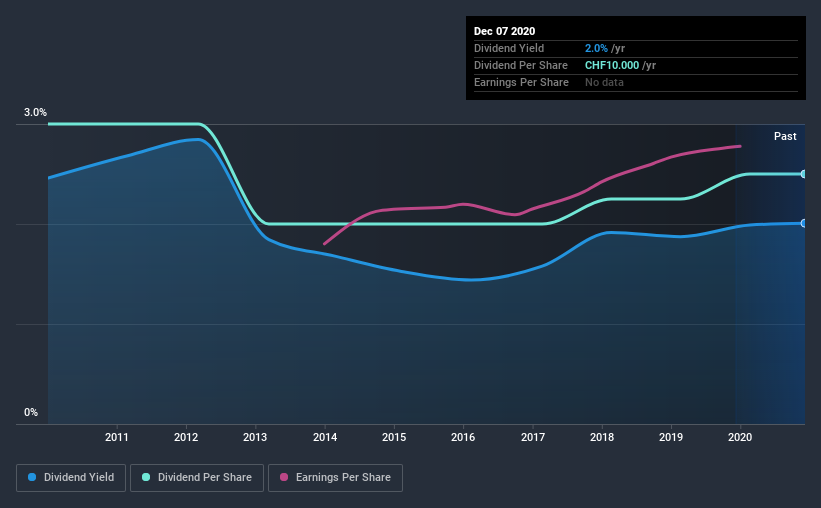
Task: Click the 0% y-axis label
Action: [31, 413]
